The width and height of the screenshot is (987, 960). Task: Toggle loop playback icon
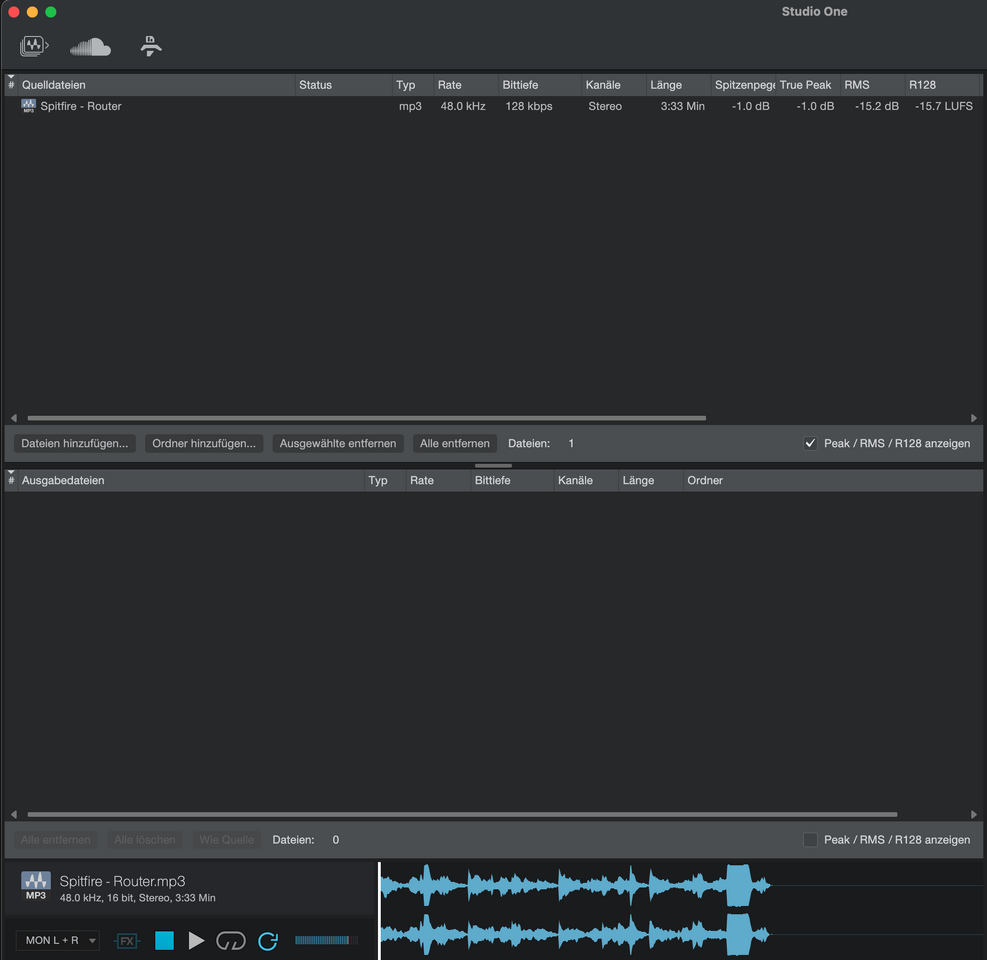pyautogui.click(x=230, y=940)
